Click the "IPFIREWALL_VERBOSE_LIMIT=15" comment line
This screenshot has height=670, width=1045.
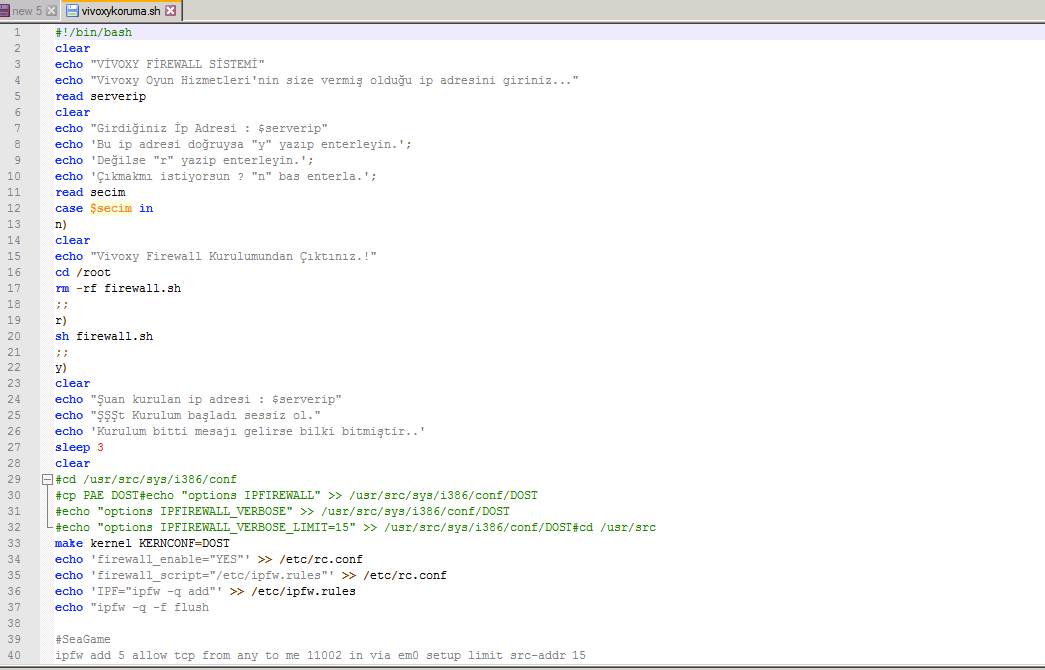tap(356, 528)
